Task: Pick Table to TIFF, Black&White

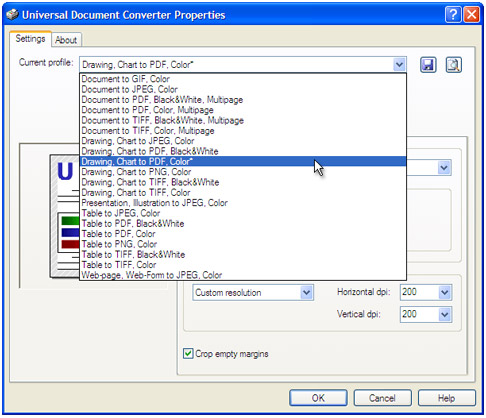Action: coord(243,255)
